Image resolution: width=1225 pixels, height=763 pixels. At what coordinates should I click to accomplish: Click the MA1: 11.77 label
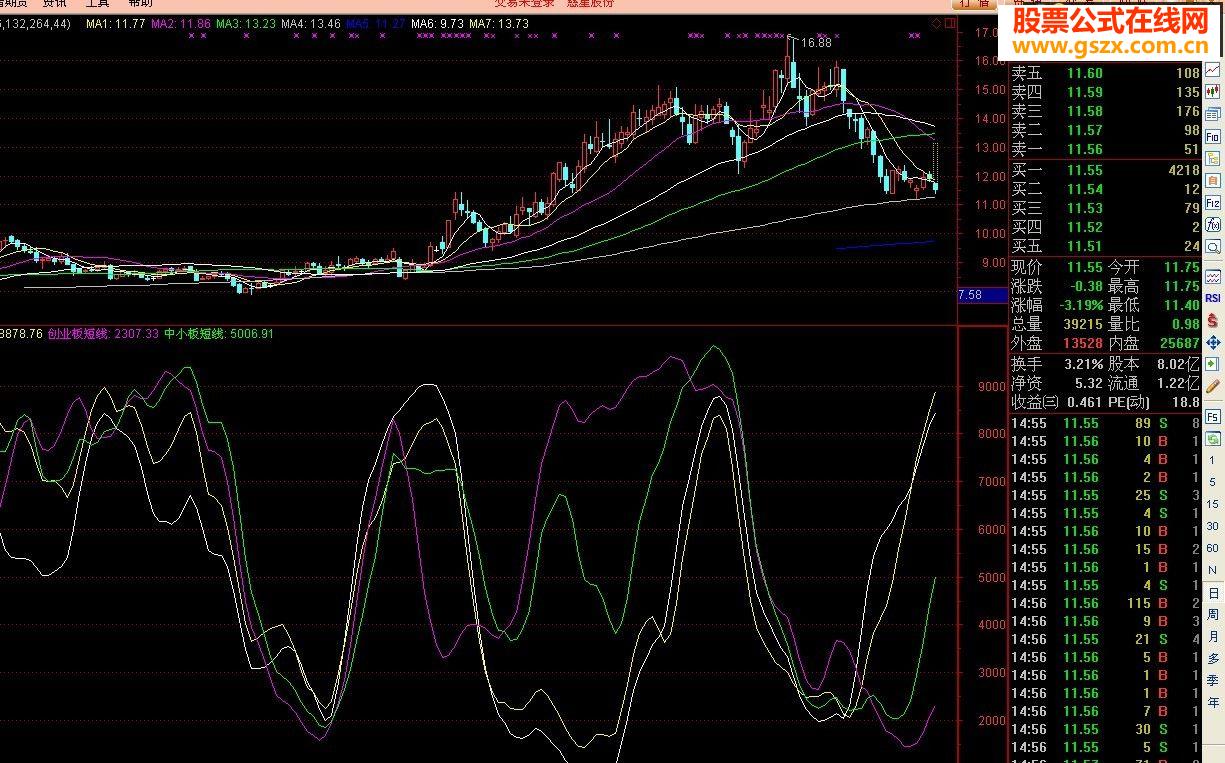coord(115,23)
